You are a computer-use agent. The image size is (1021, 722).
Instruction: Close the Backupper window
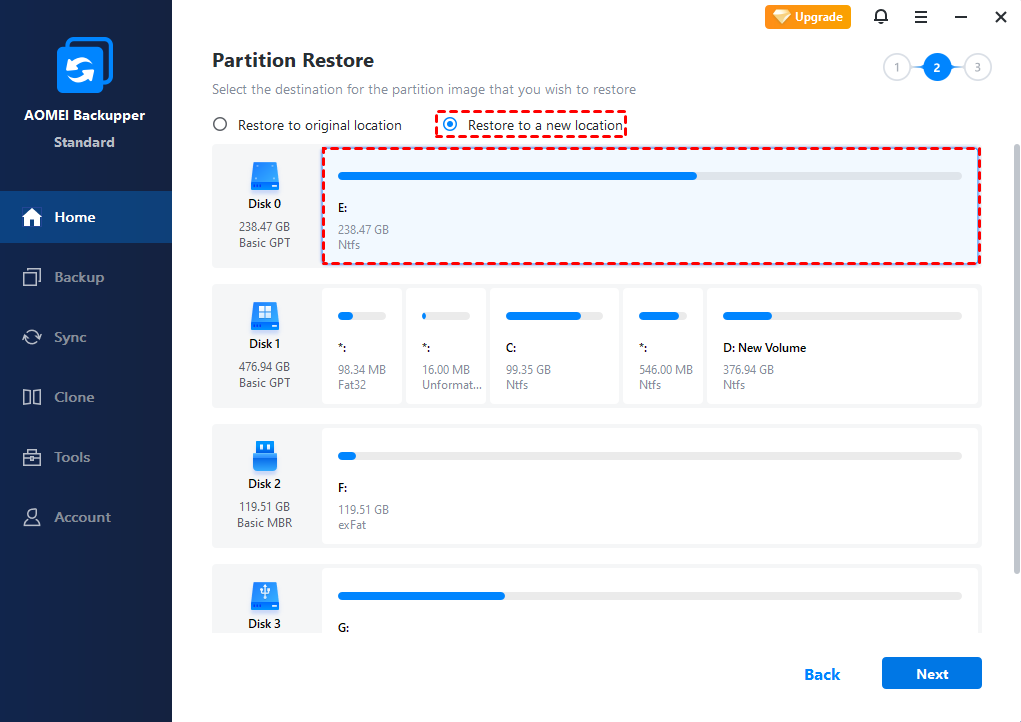[1001, 17]
